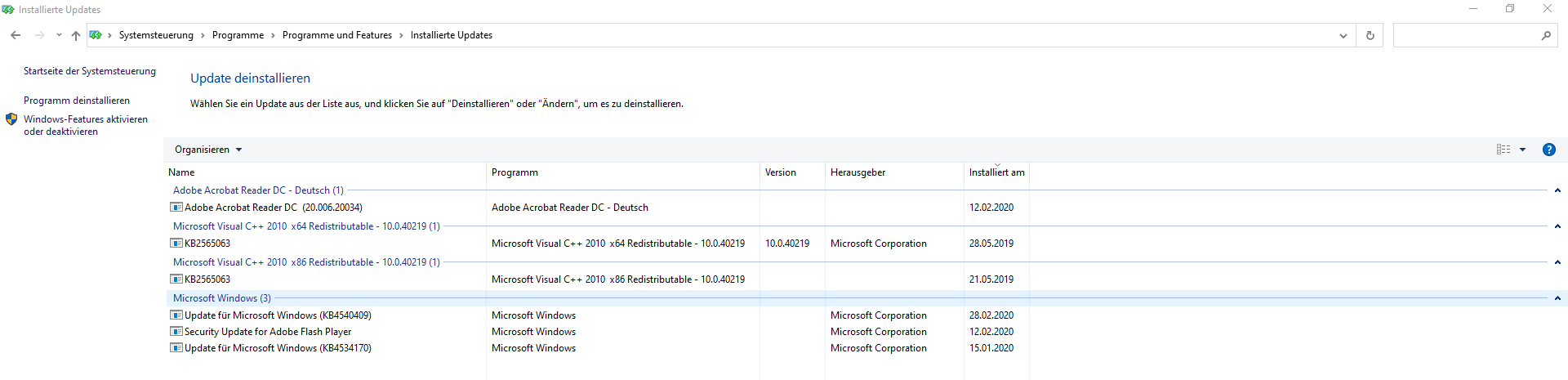The image size is (1568, 380).
Task: Click the shield icon beside Windows-Features
Action: click(x=11, y=119)
